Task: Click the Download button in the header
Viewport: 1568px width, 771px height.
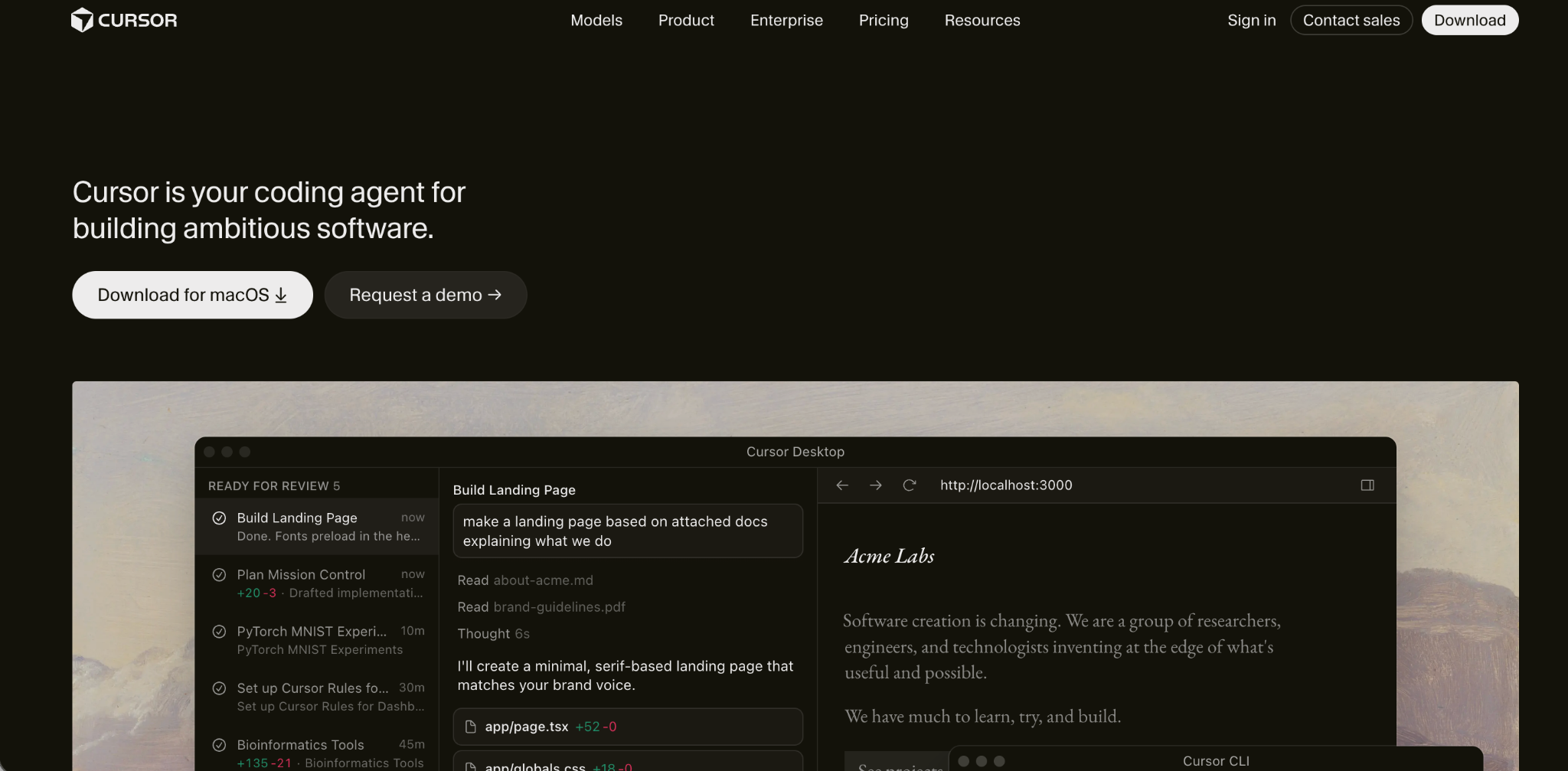Action: click(x=1470, y=21)
